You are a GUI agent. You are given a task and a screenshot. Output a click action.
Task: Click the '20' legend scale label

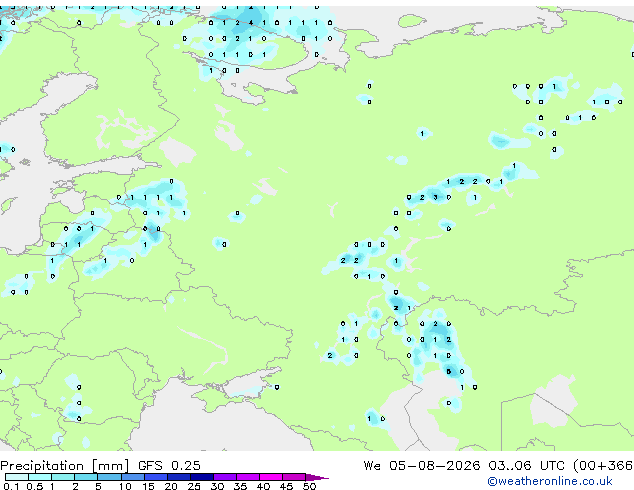tap(171, 486)
